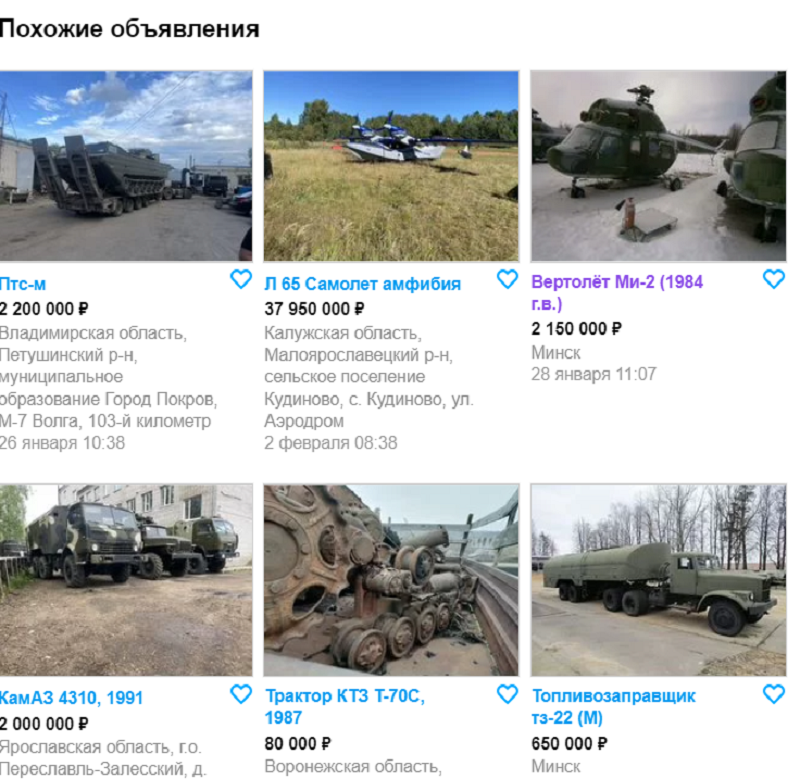Screen dimensions: 800x779
Task: Favorite the Топливозаправщик тз-22 heart icon
Action: [773, 694]
